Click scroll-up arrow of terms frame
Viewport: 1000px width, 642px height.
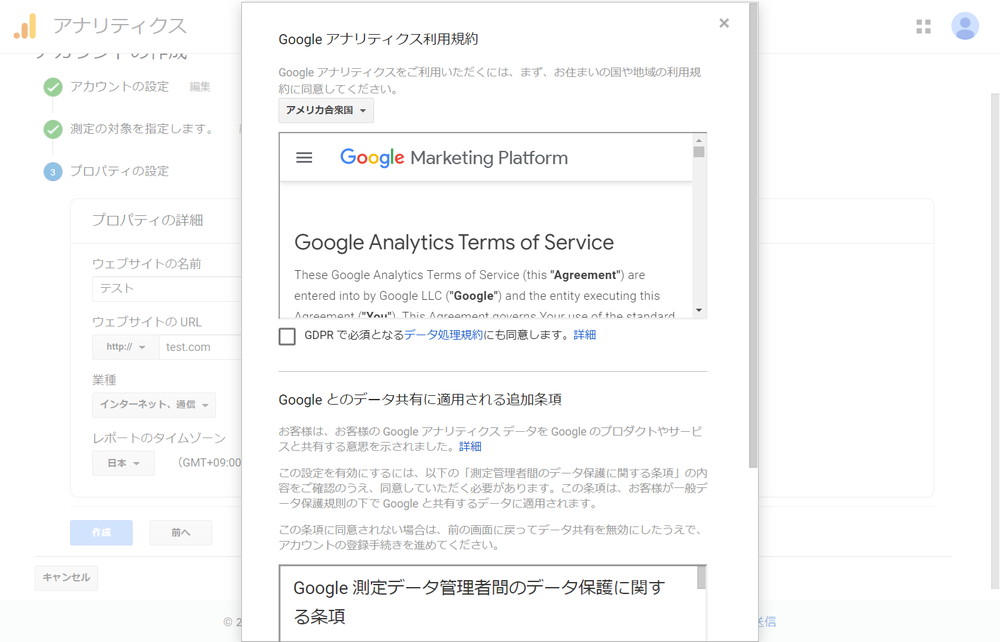[699, 140]
